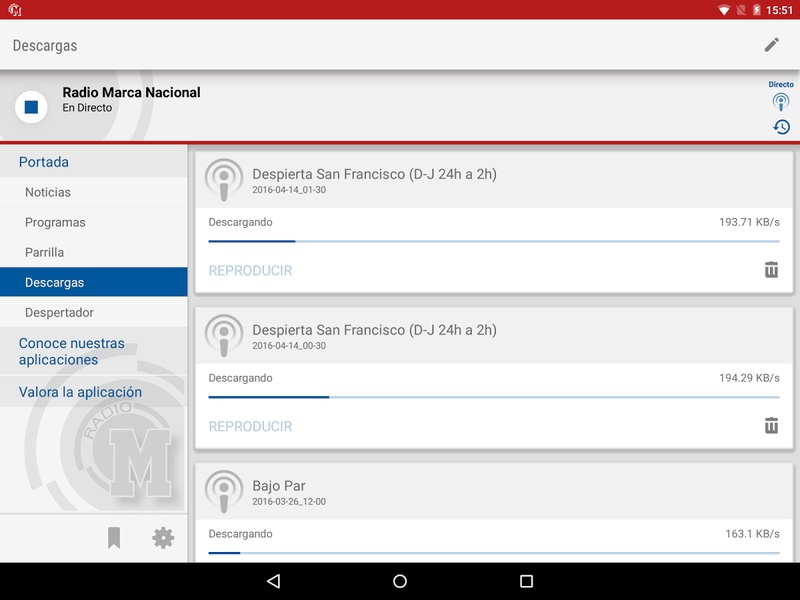
Task: Tap REPRODUCIR for 2016-04-14_01-30 episode
Action: coord(251,270)
